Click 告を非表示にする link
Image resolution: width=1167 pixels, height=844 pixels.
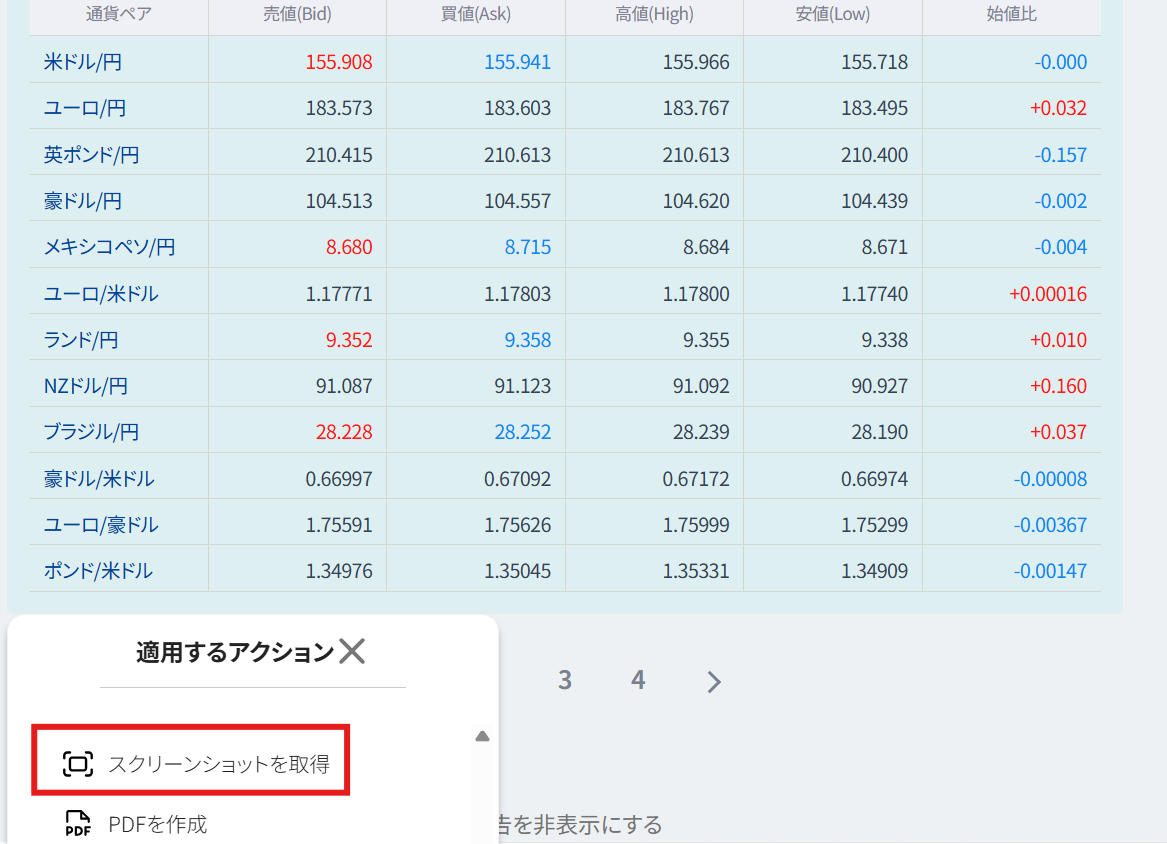(x=581, y=825)
